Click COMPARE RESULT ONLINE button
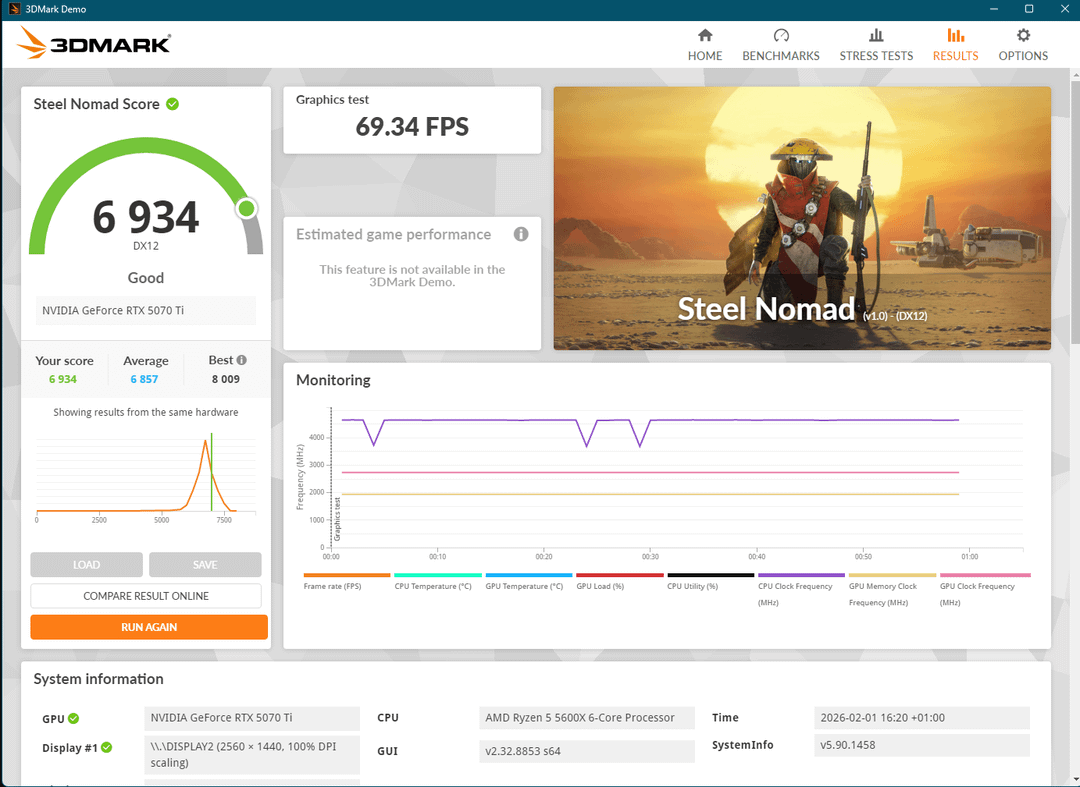1080x787 pixels. (146, 596)
